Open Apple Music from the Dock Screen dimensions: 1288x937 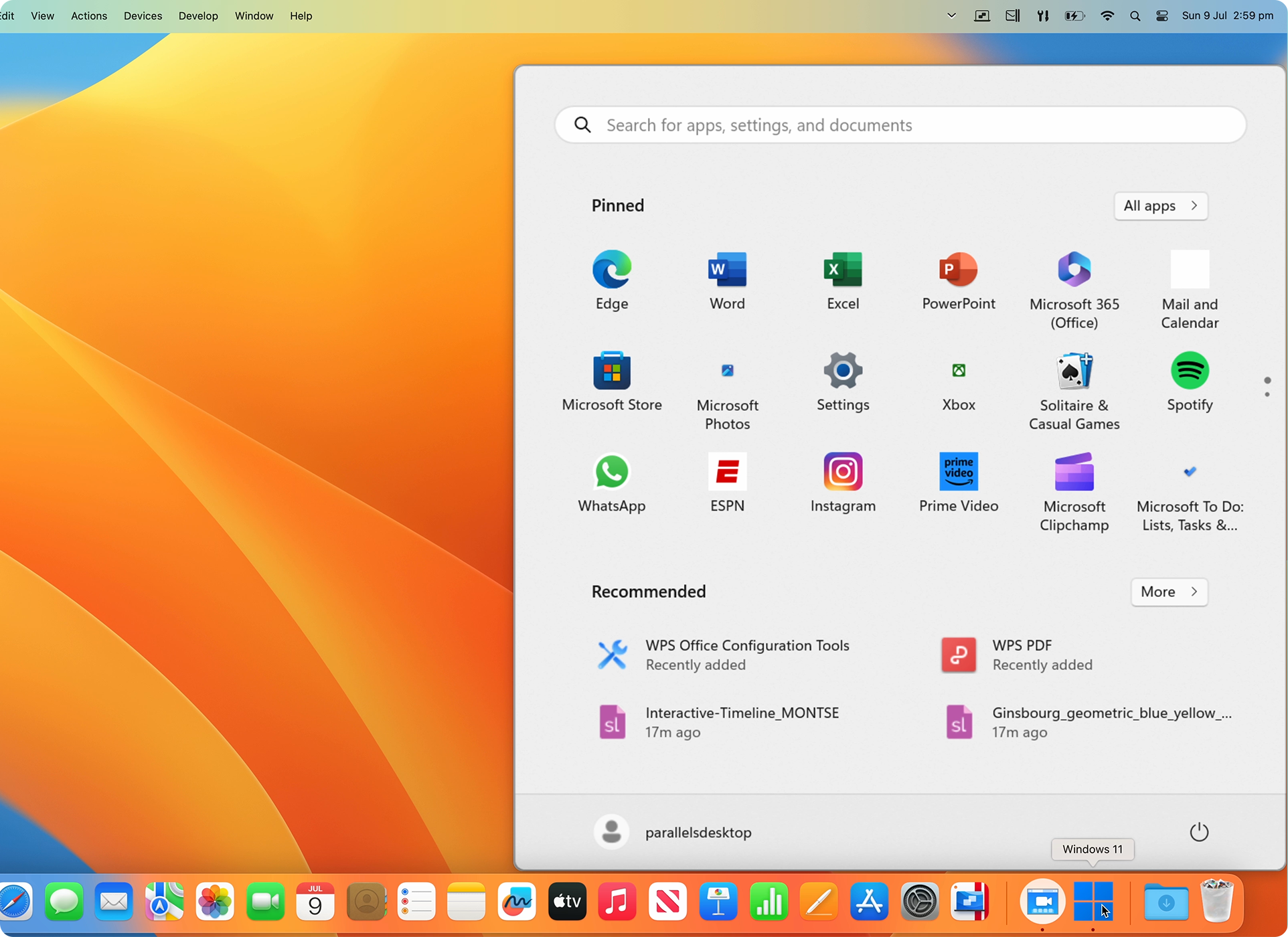click(617, 901)
